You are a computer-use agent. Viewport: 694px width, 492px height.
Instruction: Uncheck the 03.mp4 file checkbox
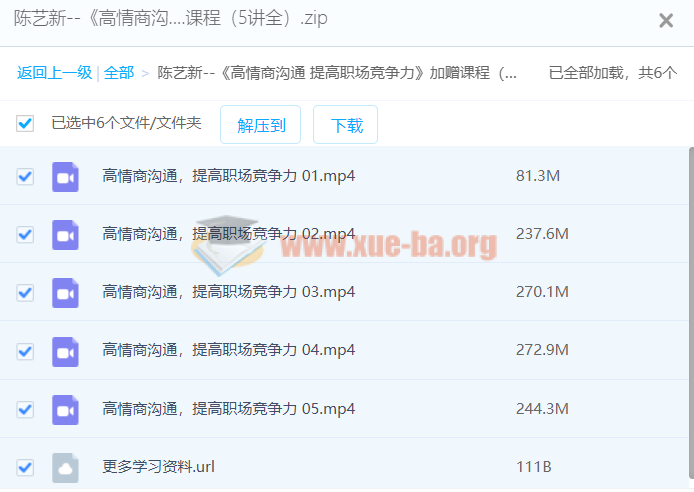(25, 293)
